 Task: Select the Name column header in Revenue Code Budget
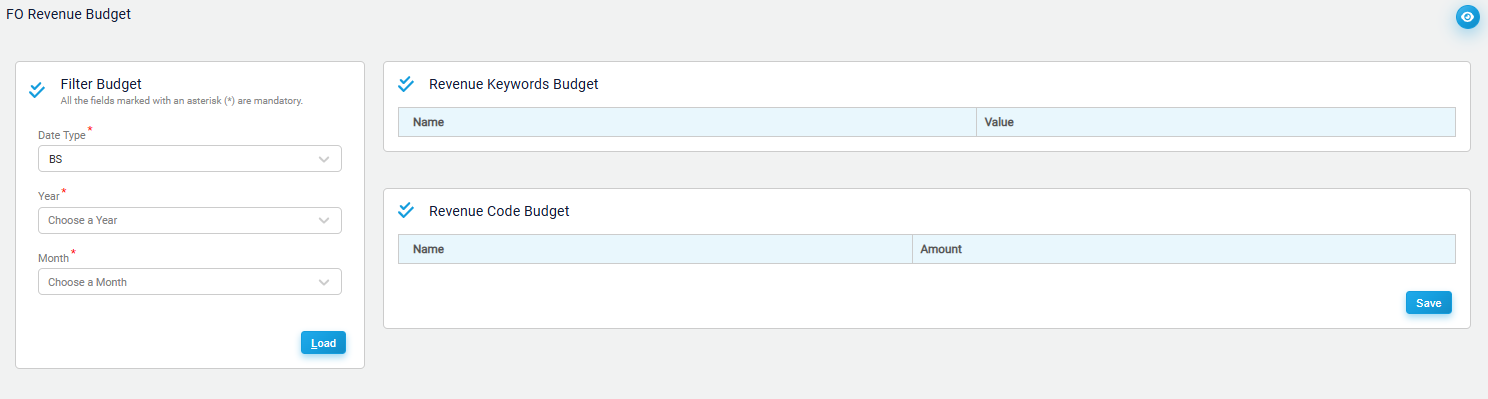click(655, 249)
